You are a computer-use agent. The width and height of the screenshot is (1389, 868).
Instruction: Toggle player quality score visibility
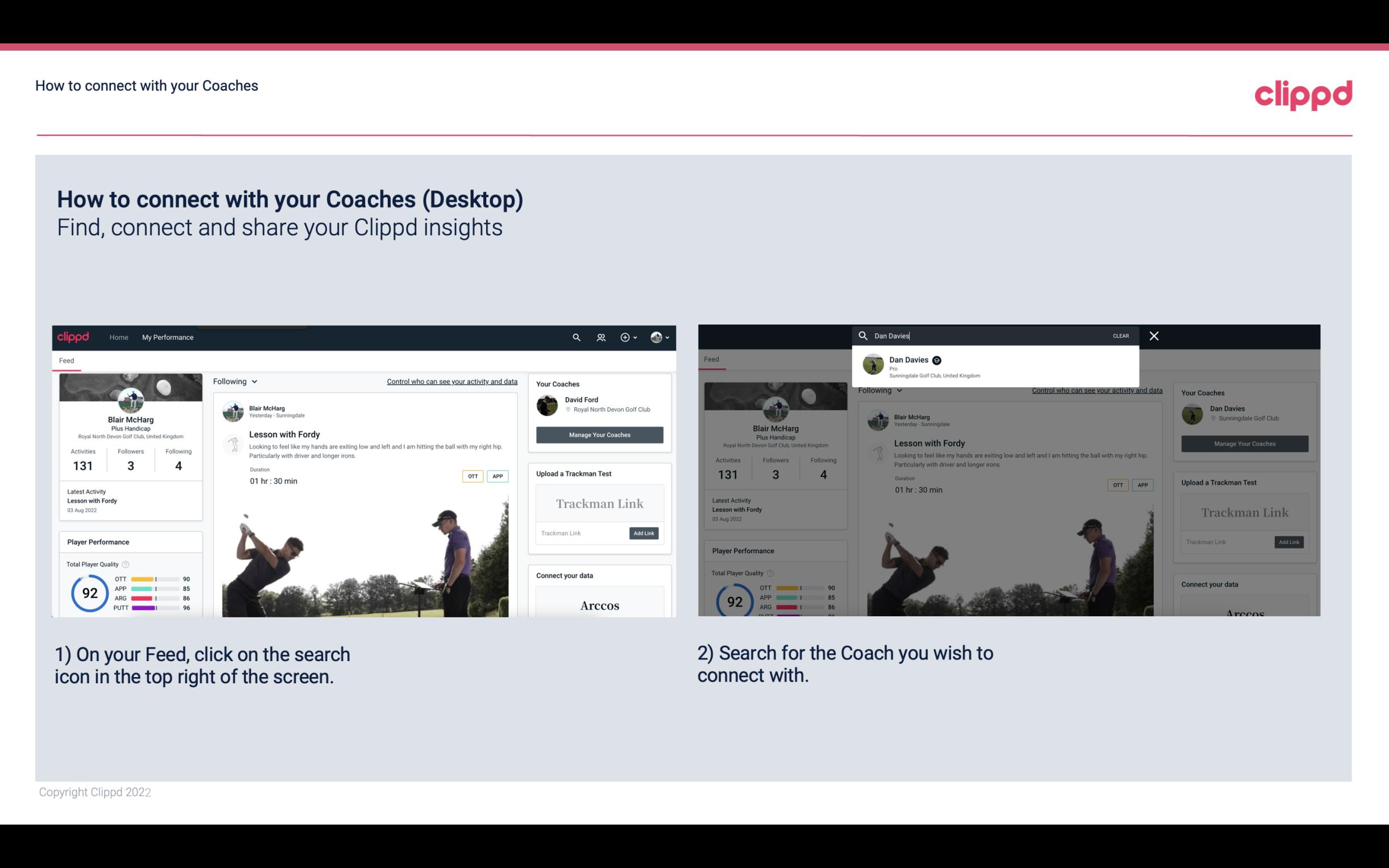click(124, 563)
